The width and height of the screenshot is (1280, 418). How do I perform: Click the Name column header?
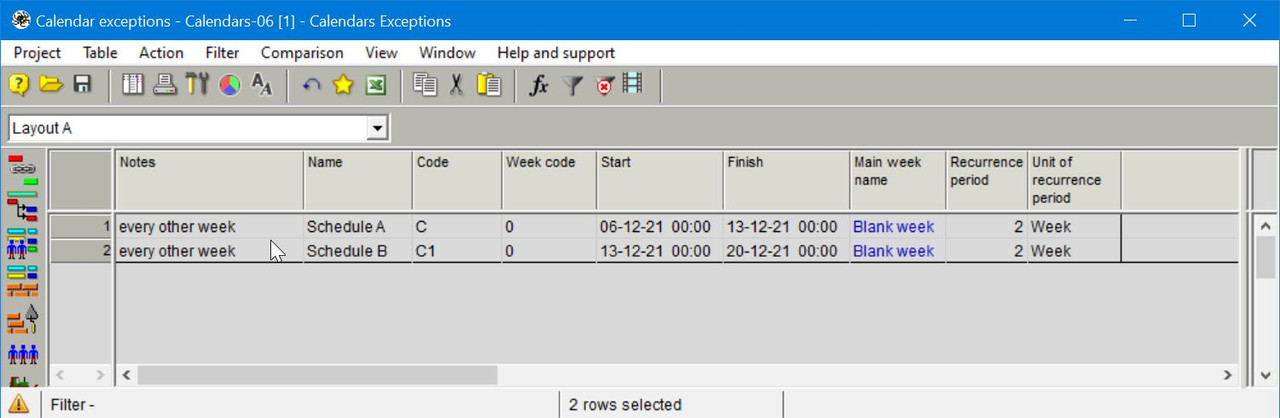pyautogui.click(x=358, y=180)
